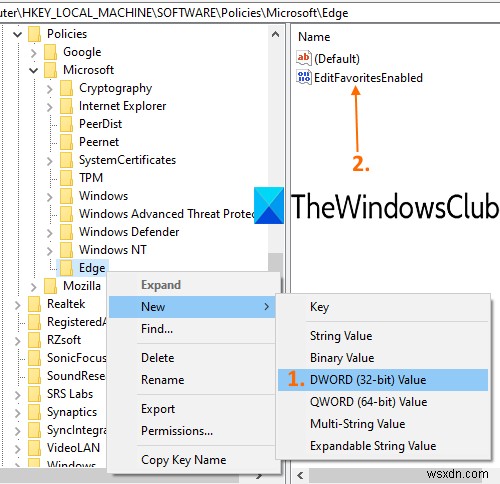This screenshot has height=484, width=500.
Task: Expand the Realtek key
Action: coord(17,305)
